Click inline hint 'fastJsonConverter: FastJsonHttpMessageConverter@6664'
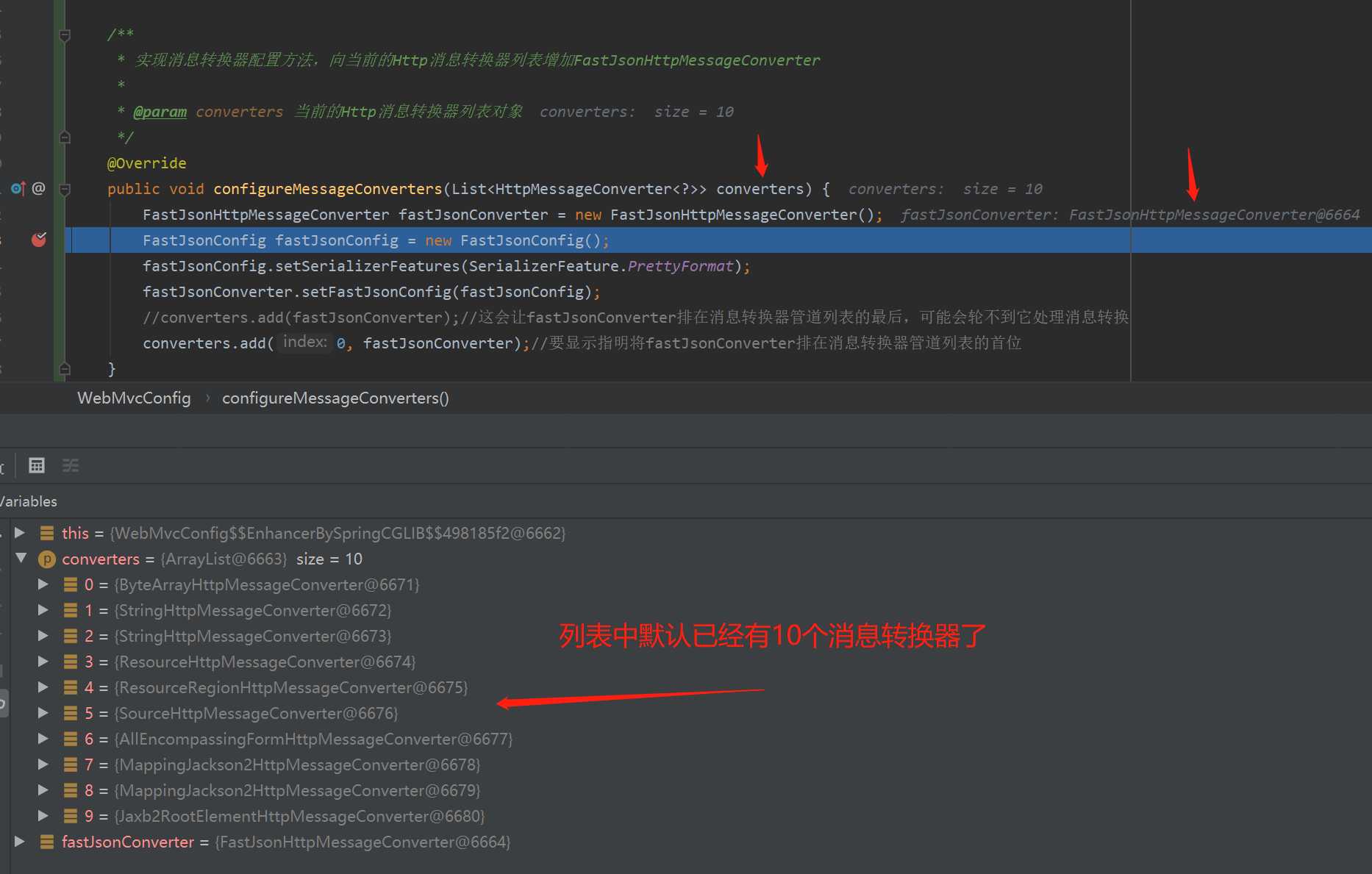The image size is (1372, 874). pos(1130,215)
